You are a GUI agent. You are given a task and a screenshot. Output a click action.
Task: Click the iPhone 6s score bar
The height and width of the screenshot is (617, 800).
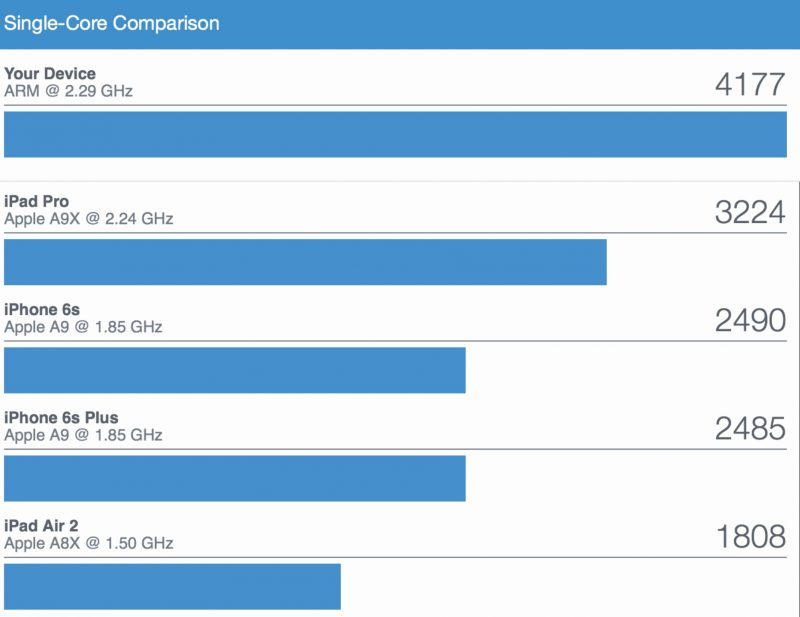(x=235, y=370)
